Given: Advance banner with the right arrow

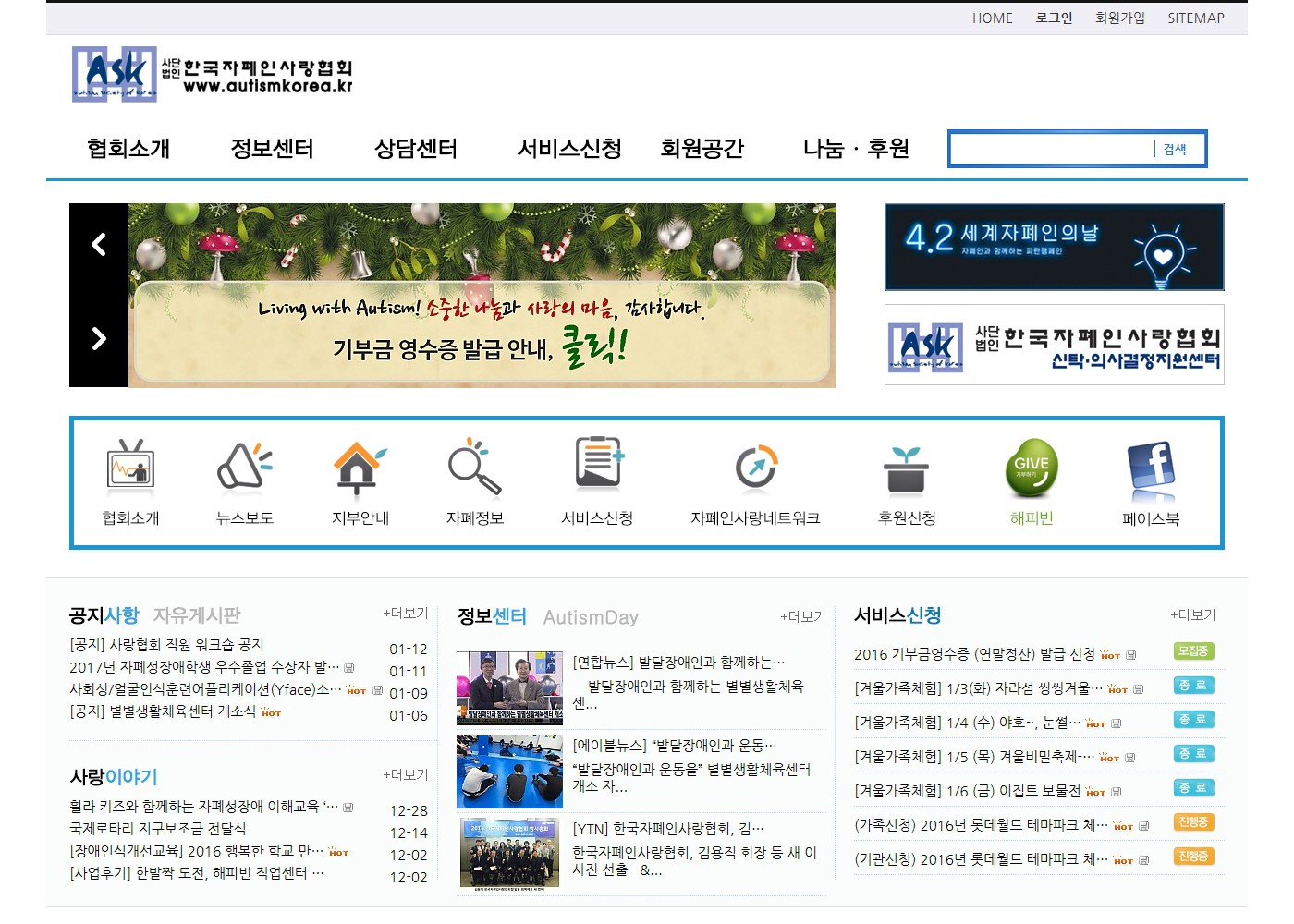Looking at the screenshot, I should click(99, 339).
